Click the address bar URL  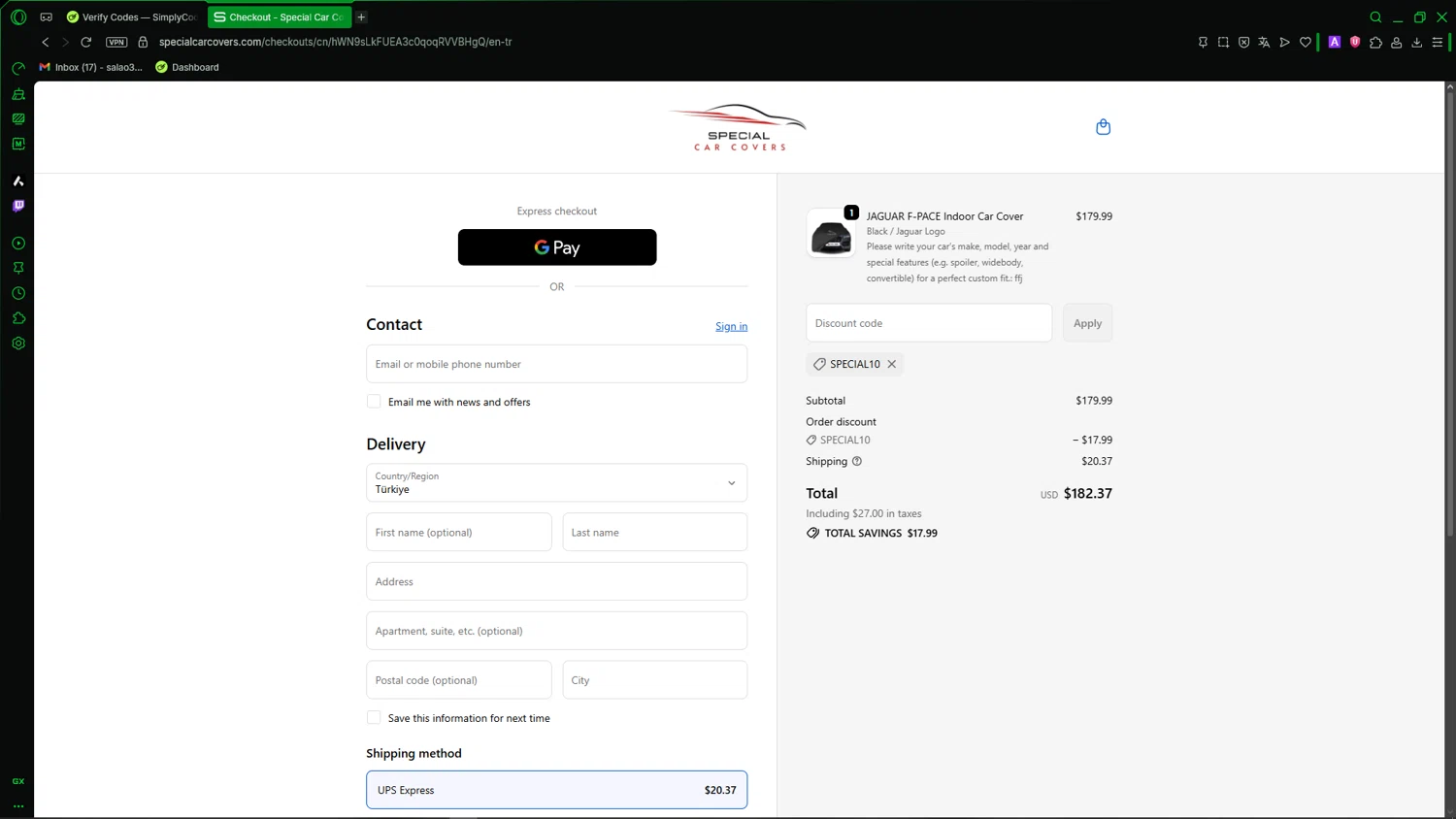[x=335, y=42]
